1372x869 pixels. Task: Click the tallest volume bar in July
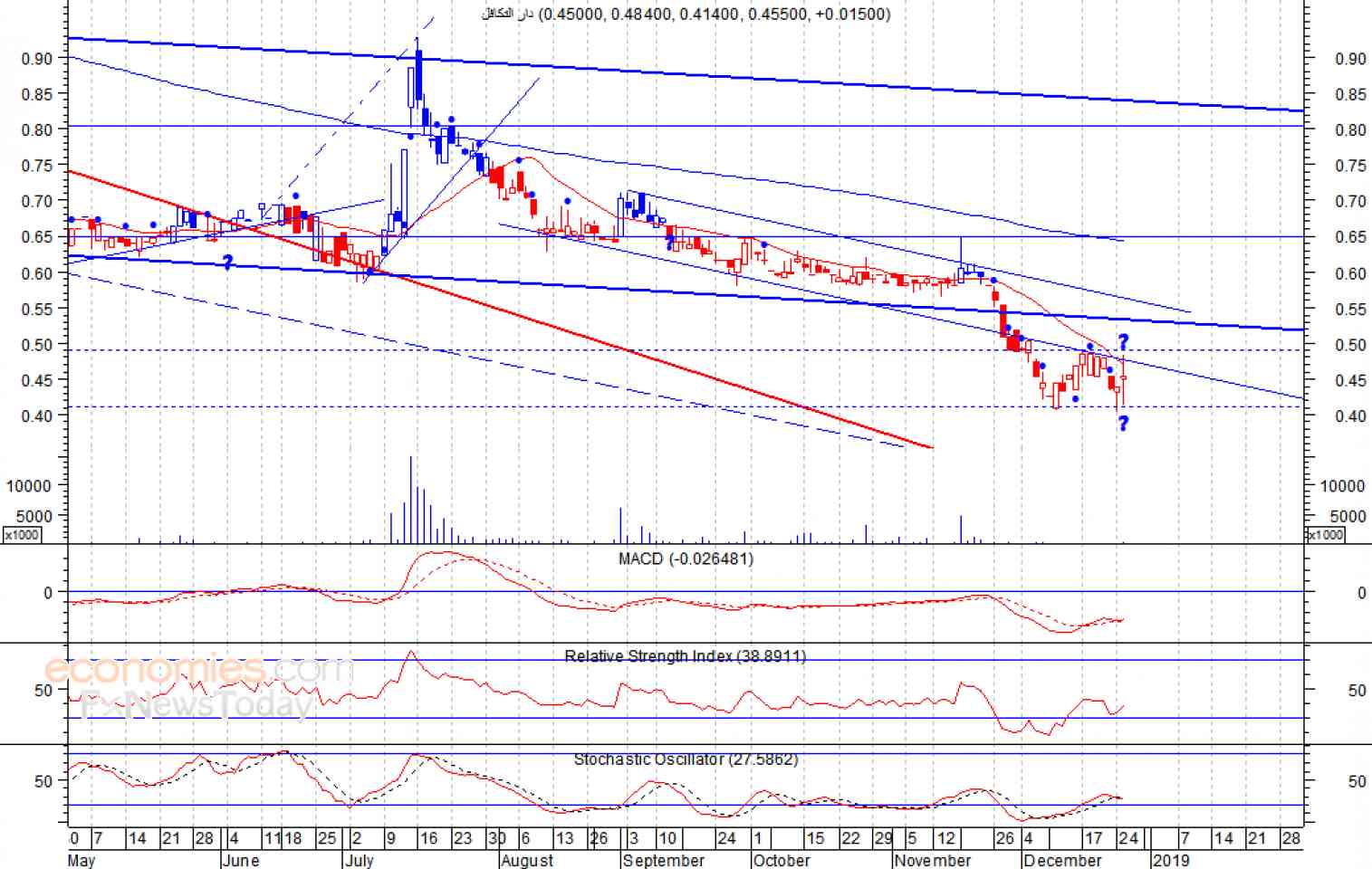pyautogui.click(x=411, y=500)
